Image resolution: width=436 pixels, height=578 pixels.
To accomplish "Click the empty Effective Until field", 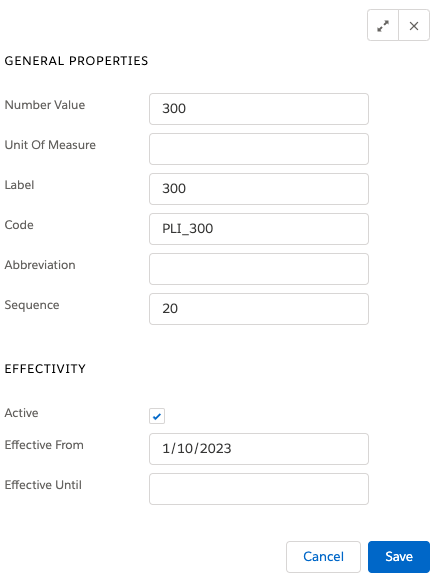I will [x=259, y=489].
